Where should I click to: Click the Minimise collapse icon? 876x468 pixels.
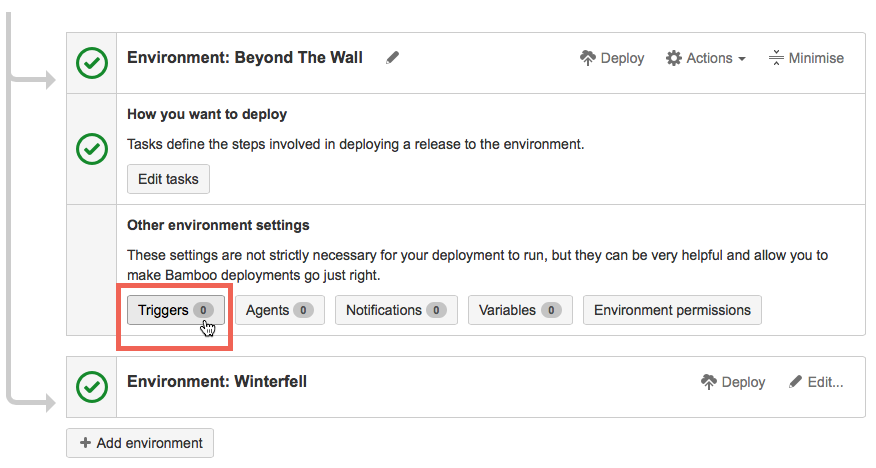coord(776,58)
